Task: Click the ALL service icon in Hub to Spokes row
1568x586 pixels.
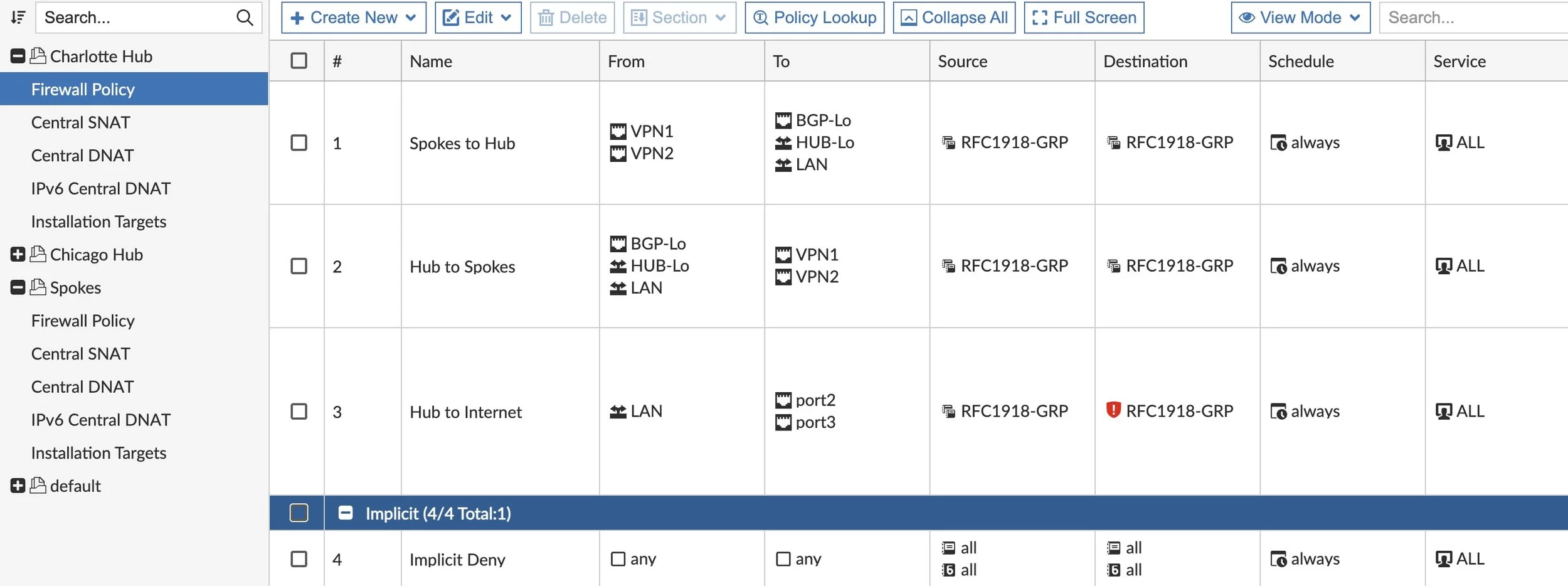Action: [1444, 267]
